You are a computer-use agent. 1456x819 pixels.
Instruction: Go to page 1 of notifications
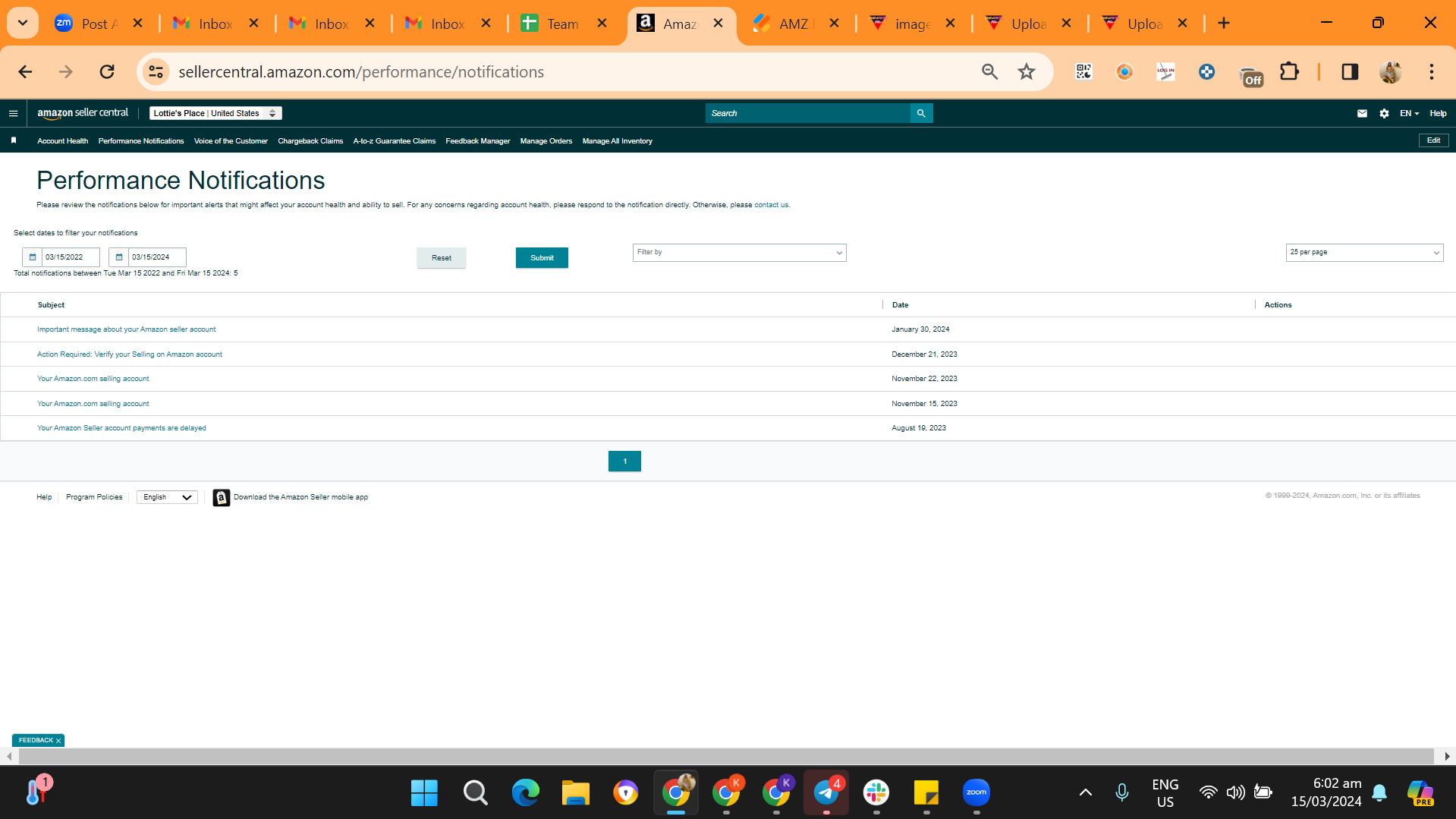624,461
